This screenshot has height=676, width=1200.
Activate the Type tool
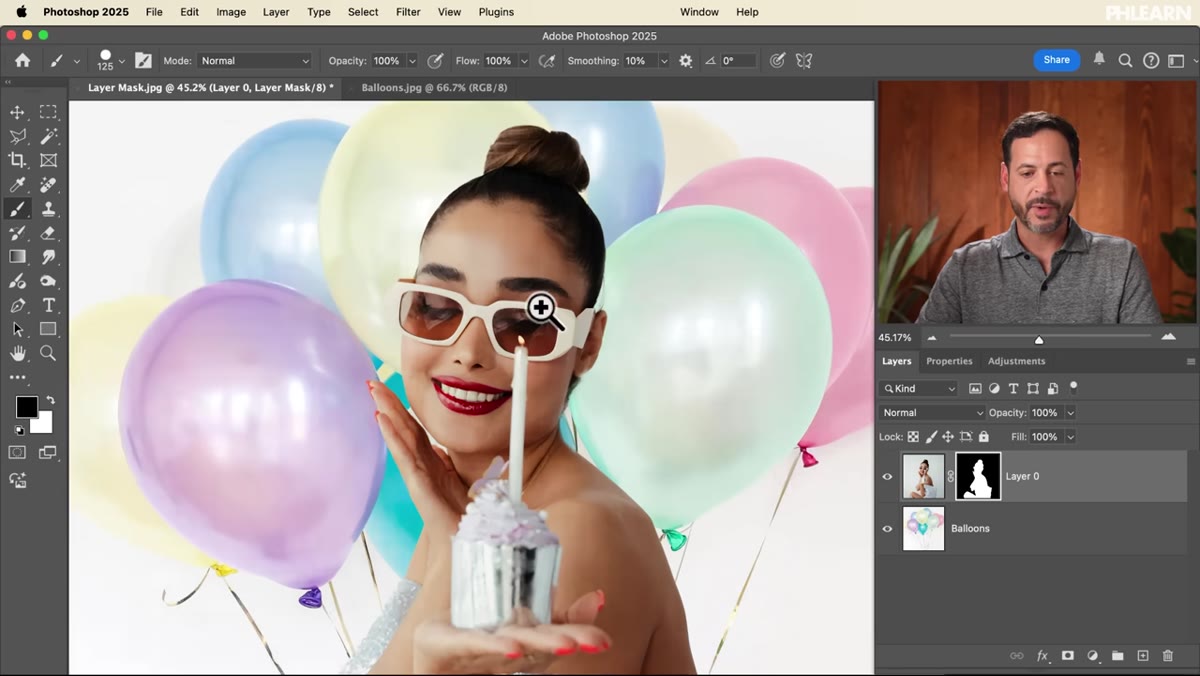point(48,305)
